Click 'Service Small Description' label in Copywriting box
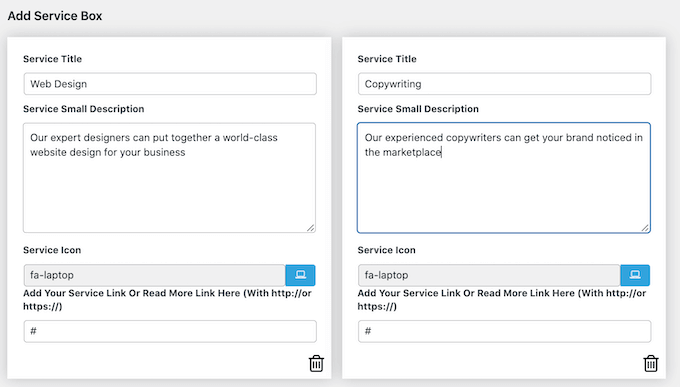 (x=418, y=109)
